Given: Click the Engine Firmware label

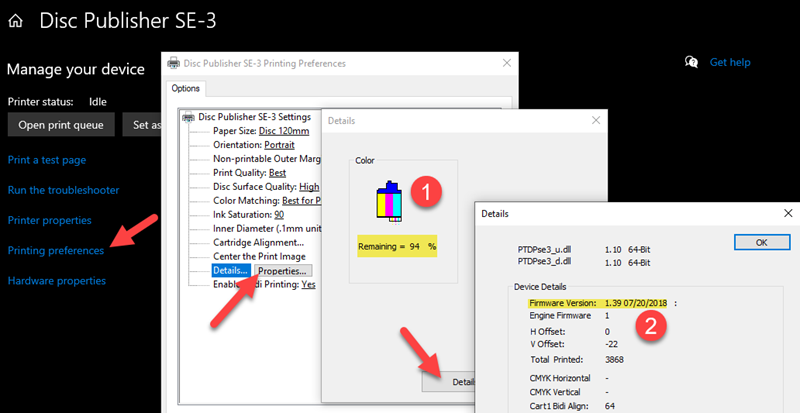Looking at the screenshot, I should click(560, 315).
